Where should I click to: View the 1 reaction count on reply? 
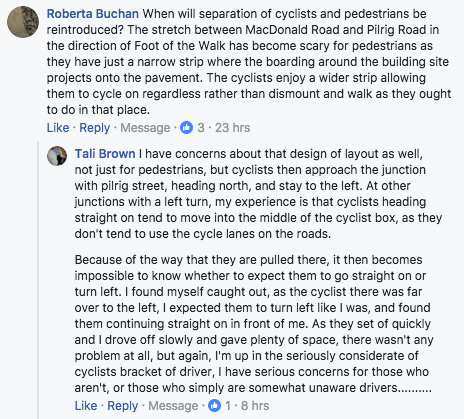tap(228, 406)
